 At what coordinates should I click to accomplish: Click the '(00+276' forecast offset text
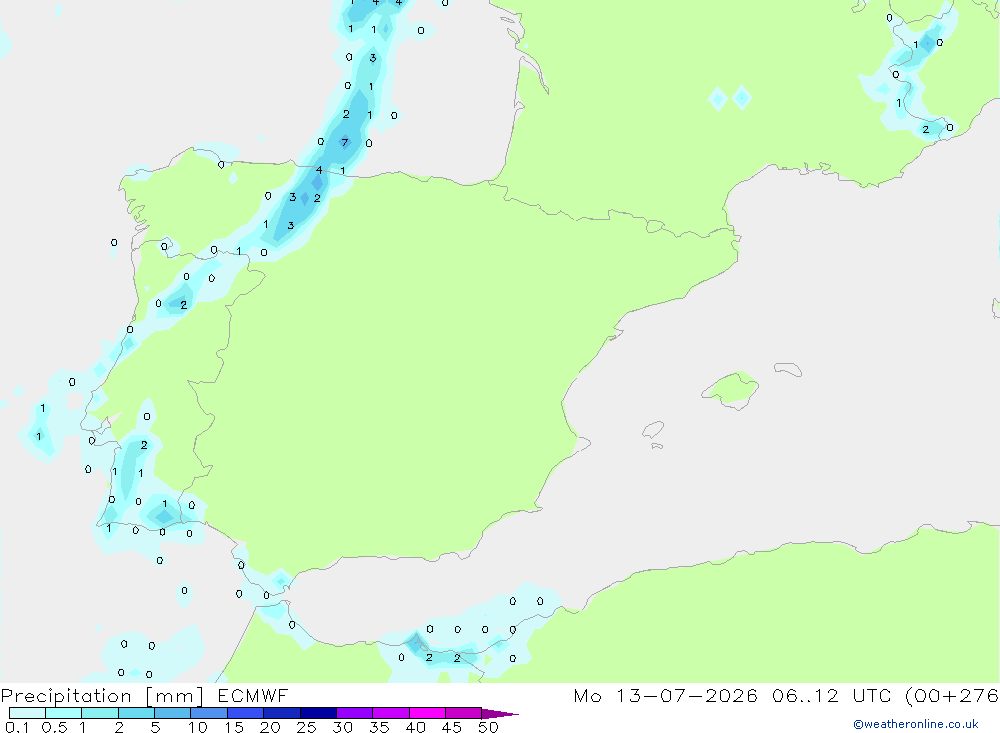(x=952, y=696)
